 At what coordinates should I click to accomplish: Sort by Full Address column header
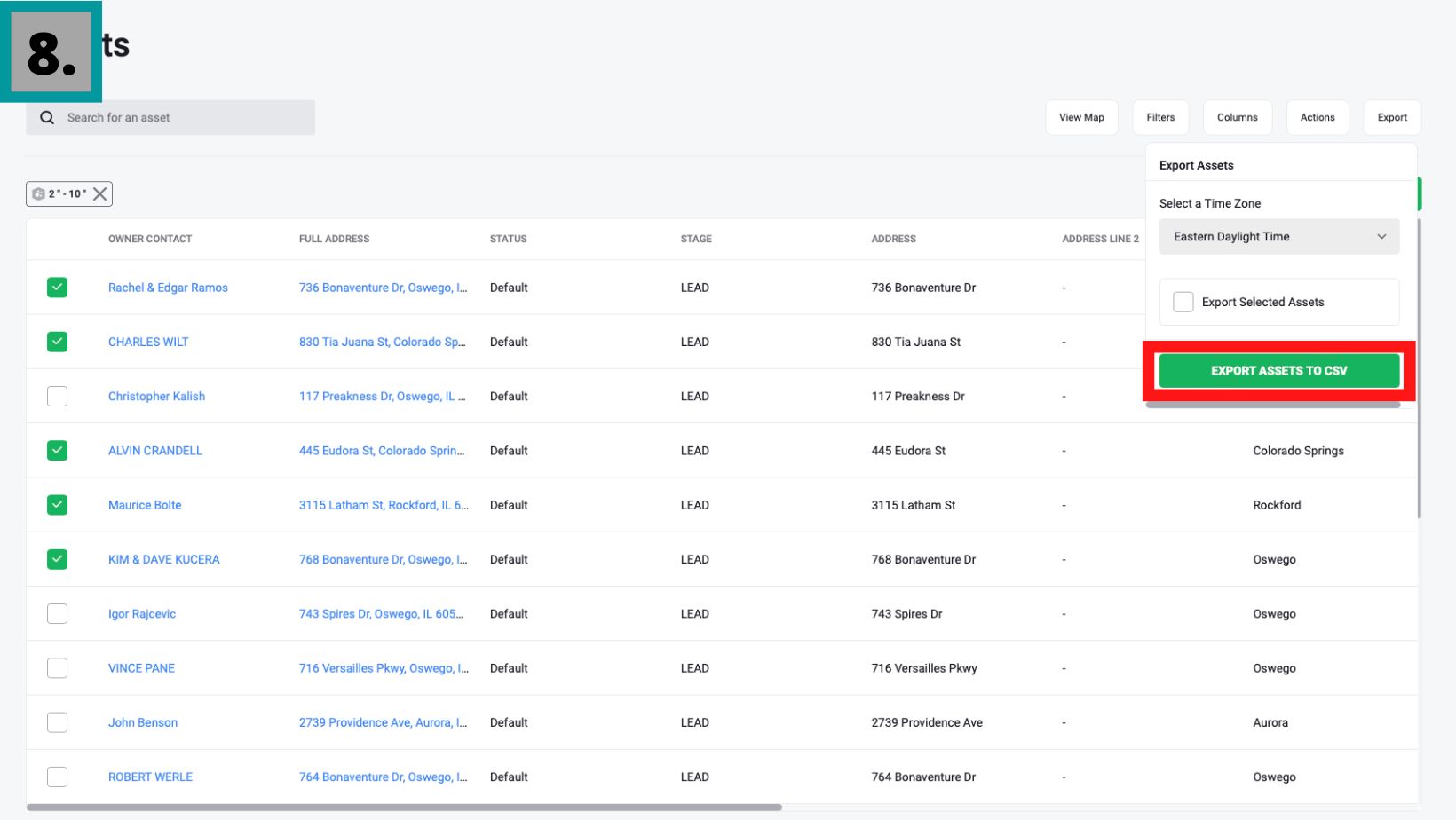334,239
